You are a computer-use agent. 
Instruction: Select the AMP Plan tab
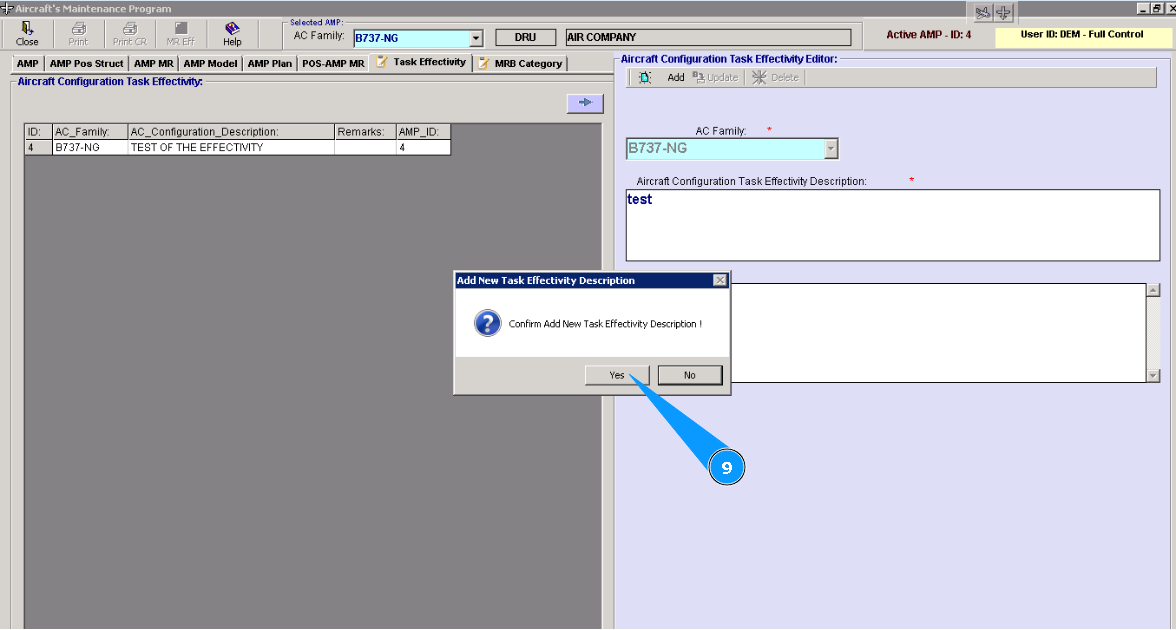coord(270,64)
